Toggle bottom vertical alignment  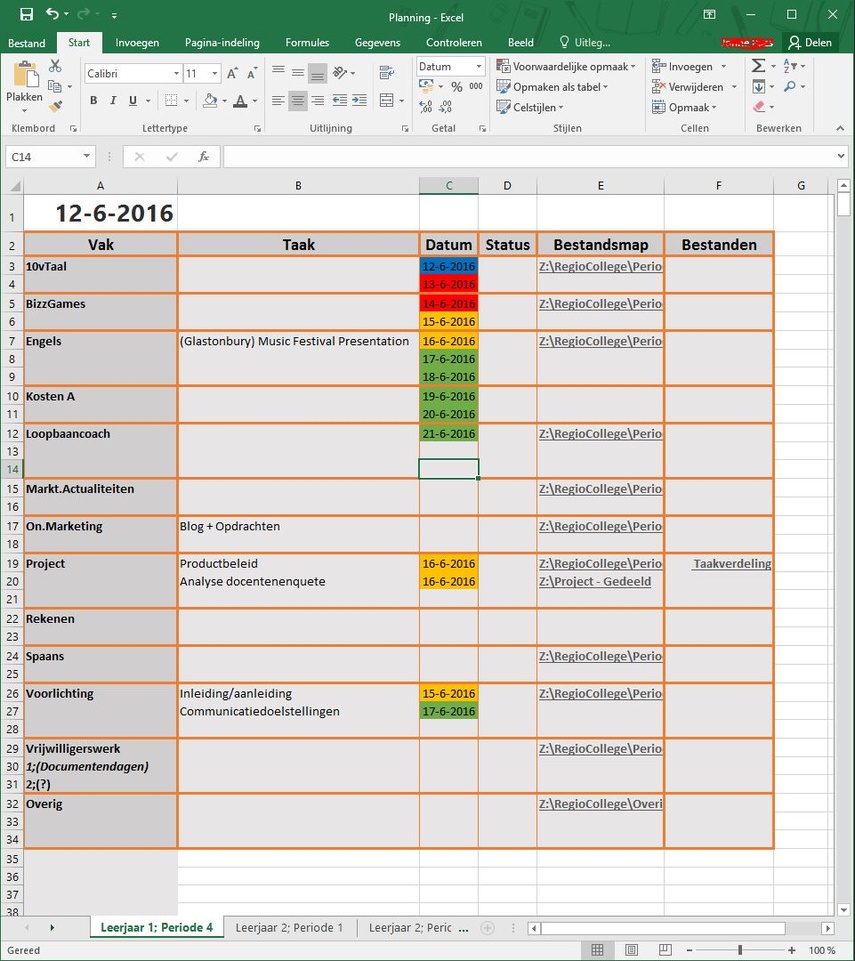[317, 73]
